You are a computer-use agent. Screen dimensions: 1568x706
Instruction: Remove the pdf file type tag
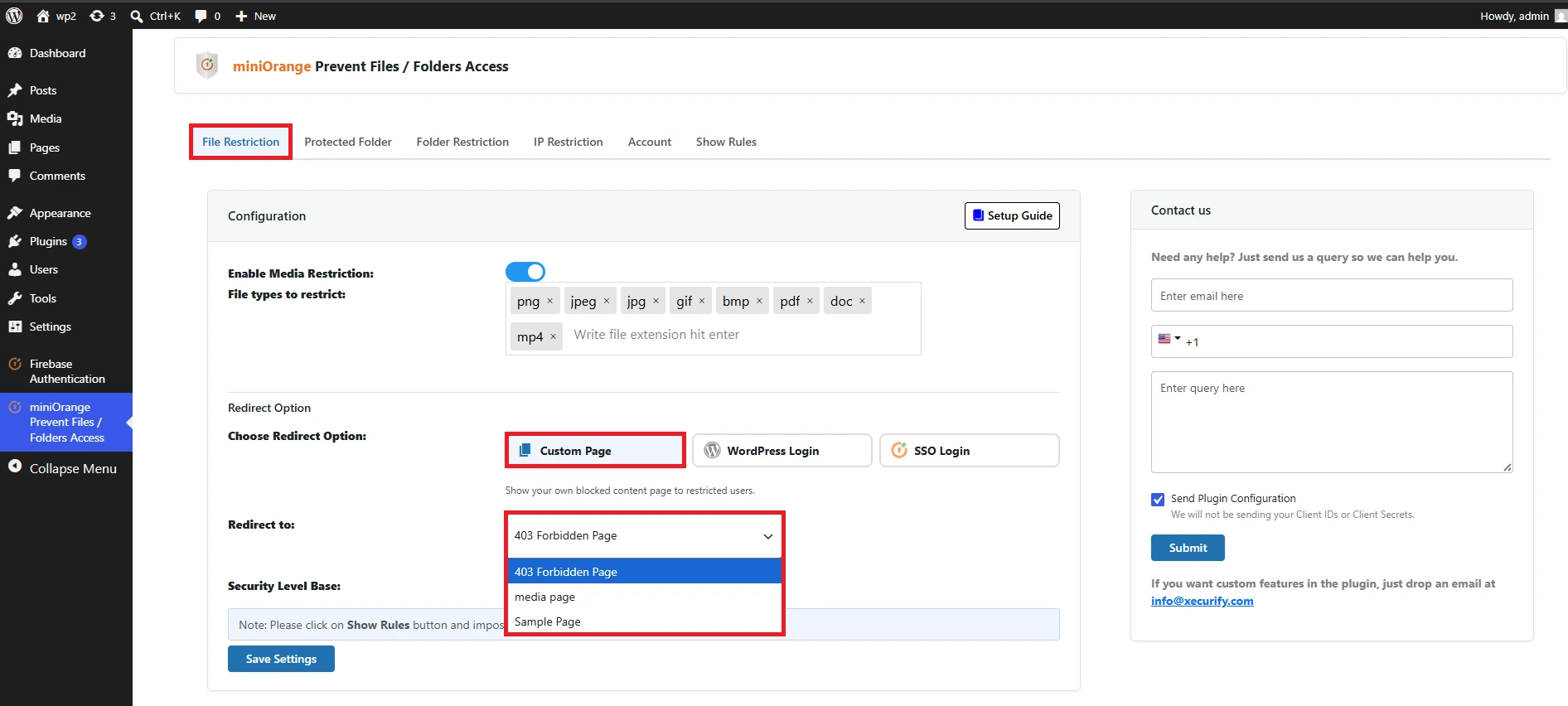point(810,301)
